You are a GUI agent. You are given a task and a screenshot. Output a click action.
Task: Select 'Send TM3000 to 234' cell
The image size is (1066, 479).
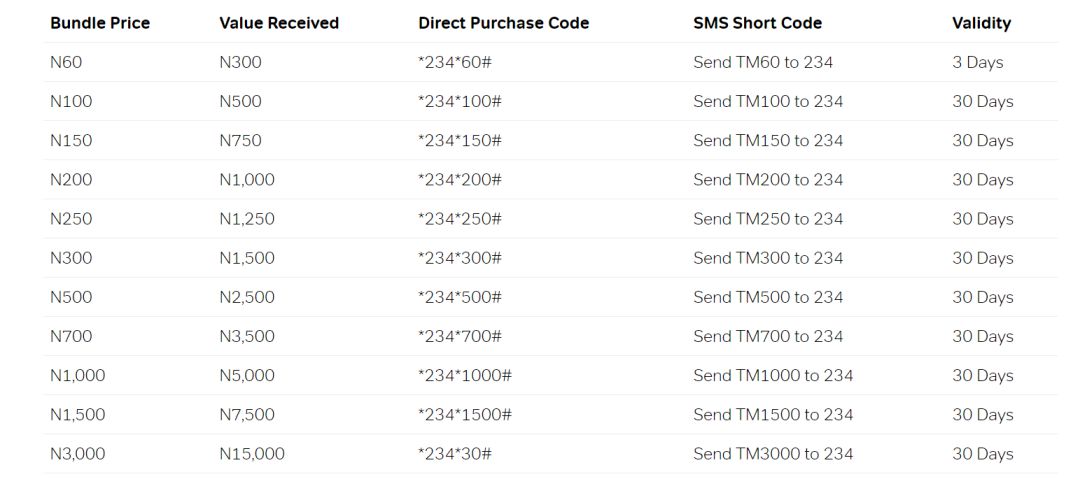click(x=772, y=454)
